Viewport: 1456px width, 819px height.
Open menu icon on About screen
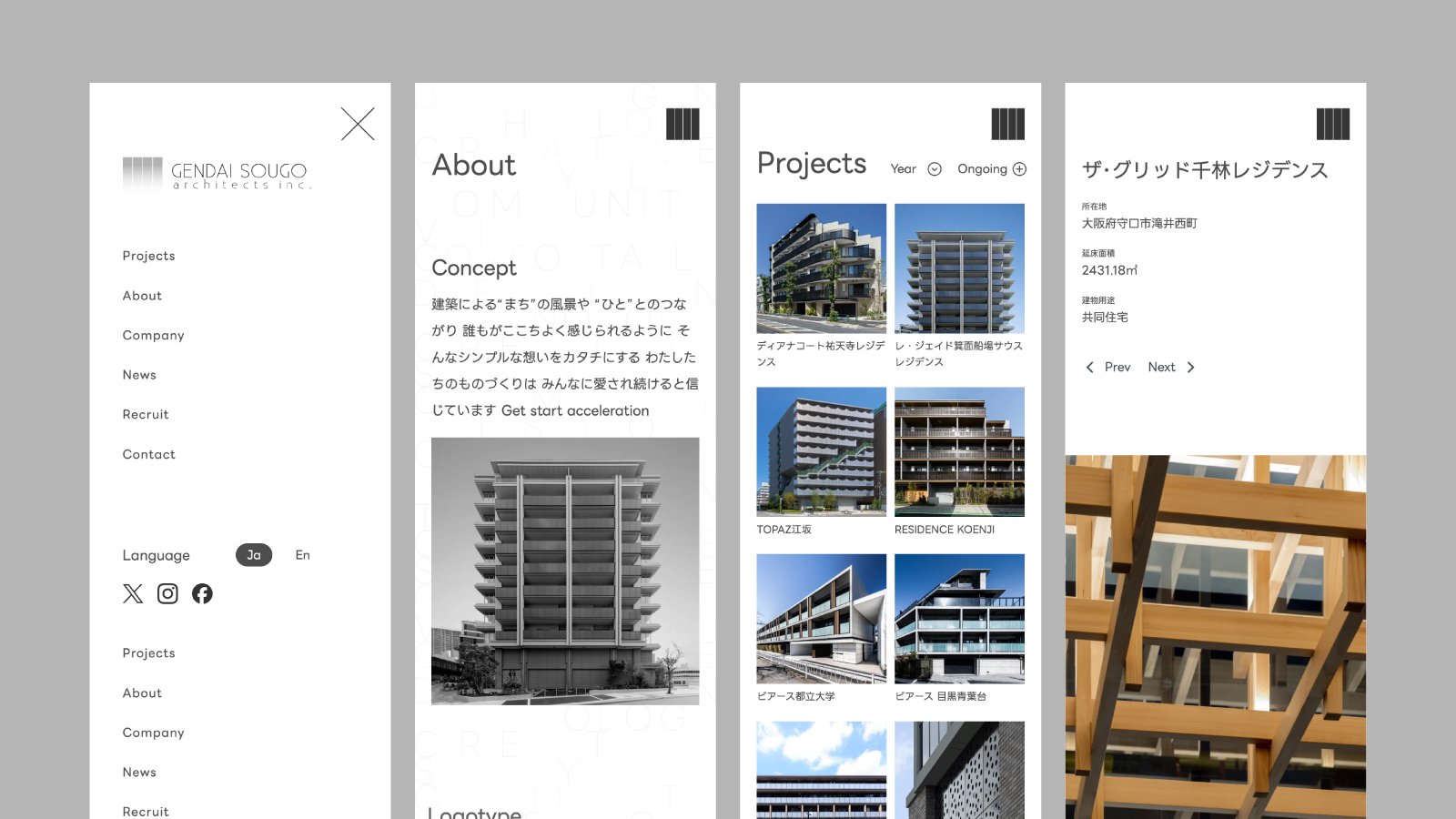[x=682, y=124]
